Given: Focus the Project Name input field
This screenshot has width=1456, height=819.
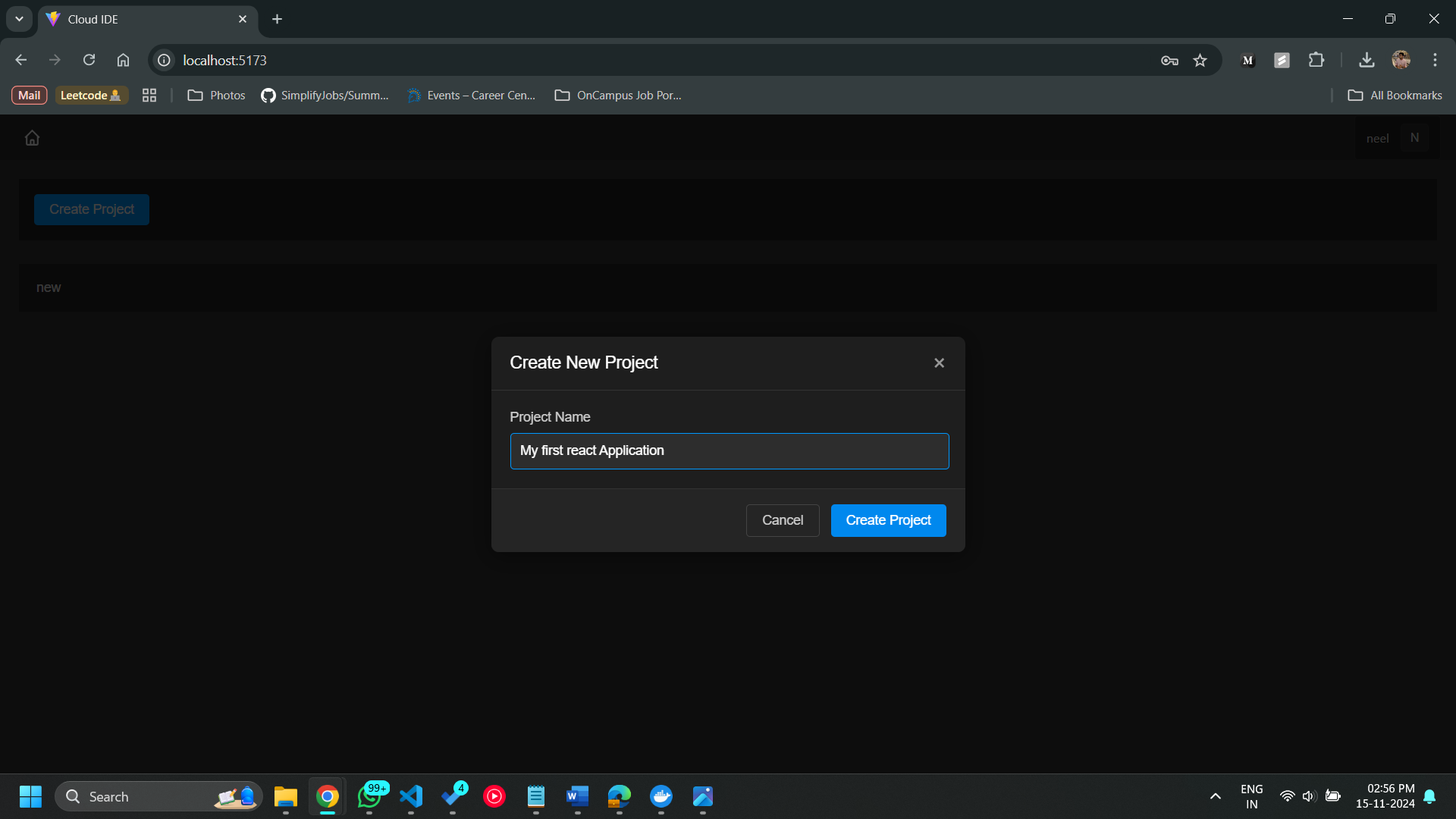Looking at the screenshot, I should pos(729,451).
